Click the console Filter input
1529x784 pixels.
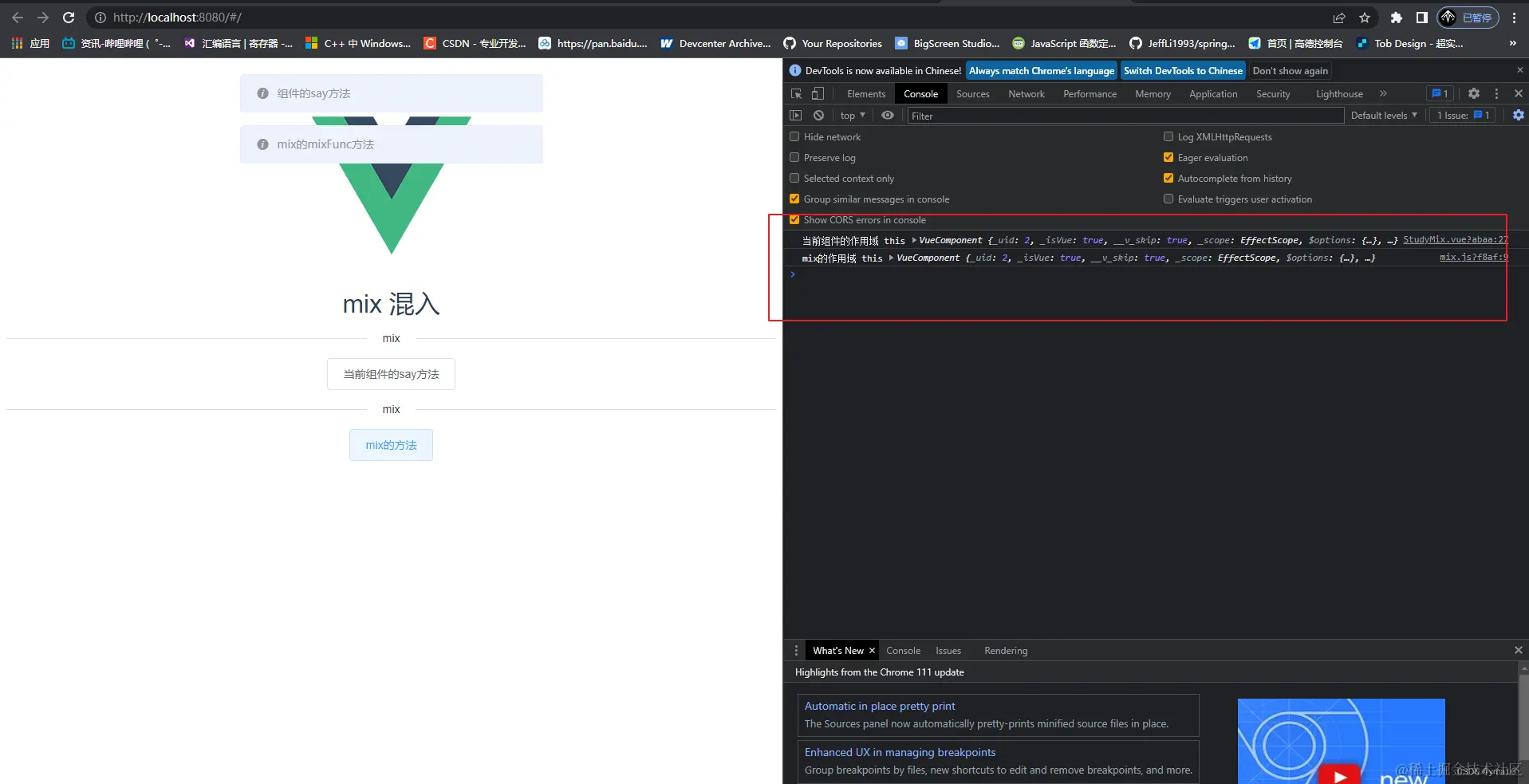[x=1125, y=116]
